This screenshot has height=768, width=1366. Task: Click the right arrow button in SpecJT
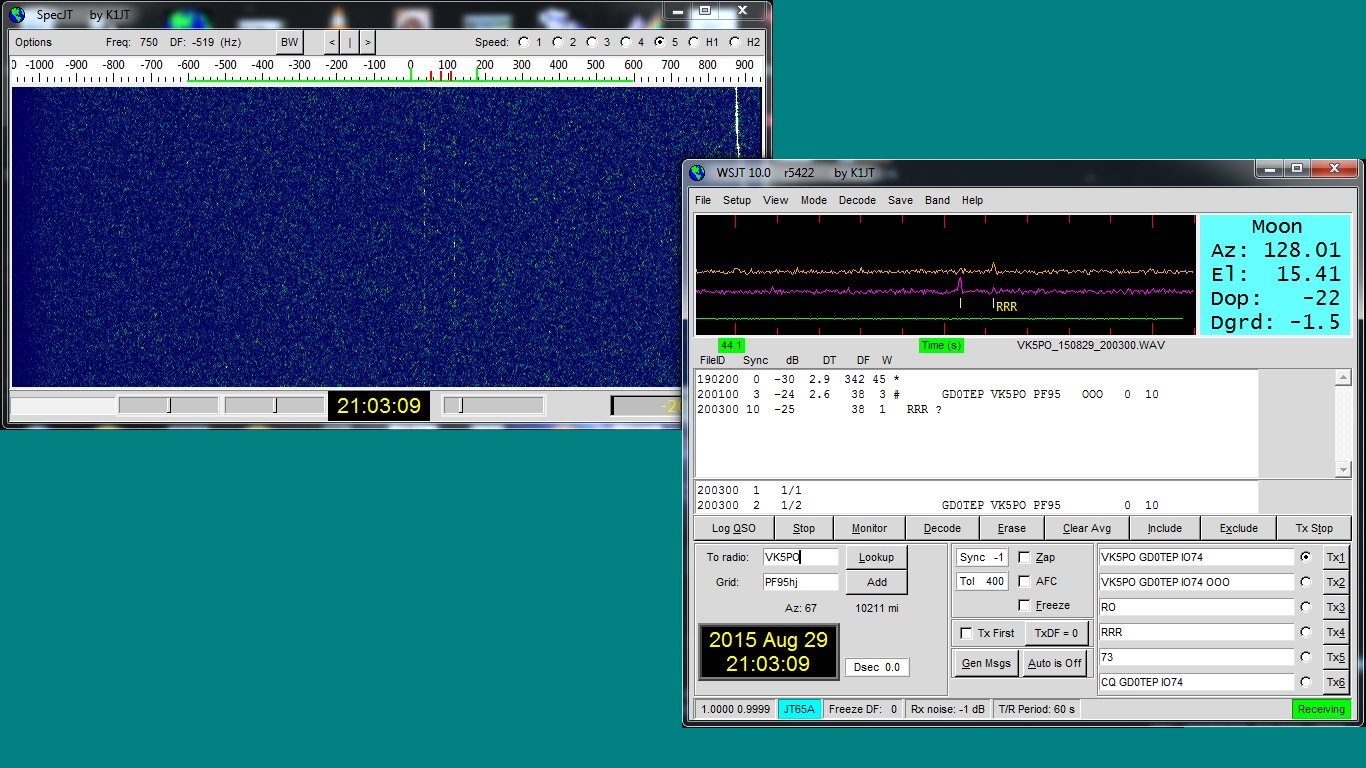(368, 42)
